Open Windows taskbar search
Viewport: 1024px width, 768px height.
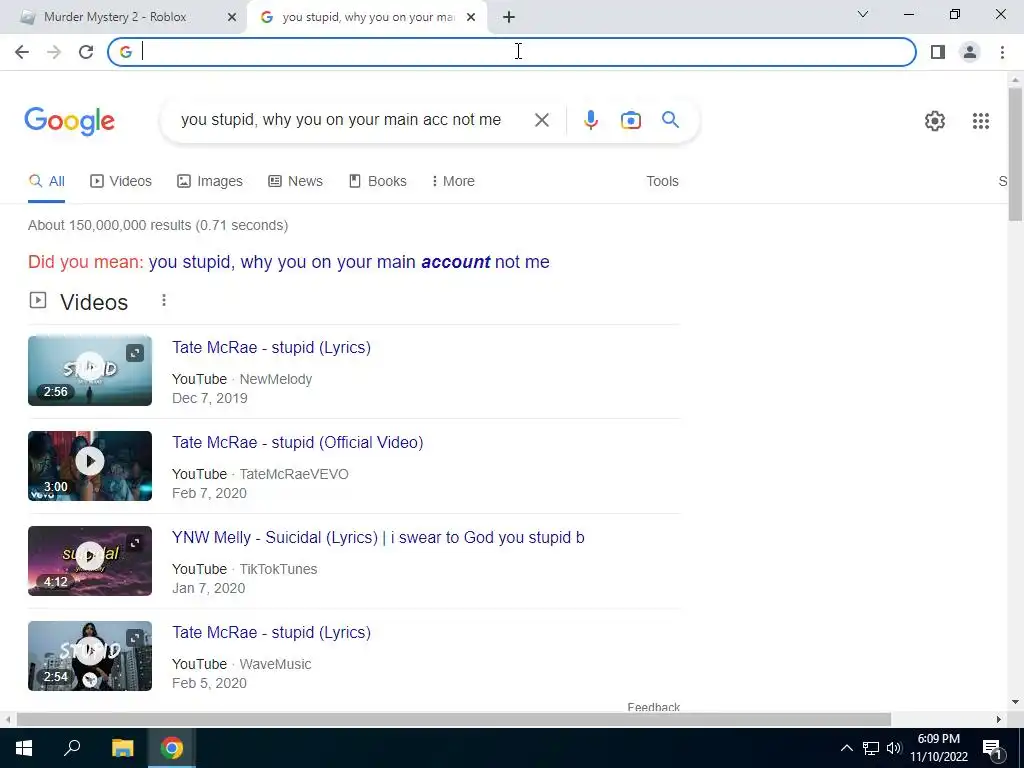click(x=72, y=748)
